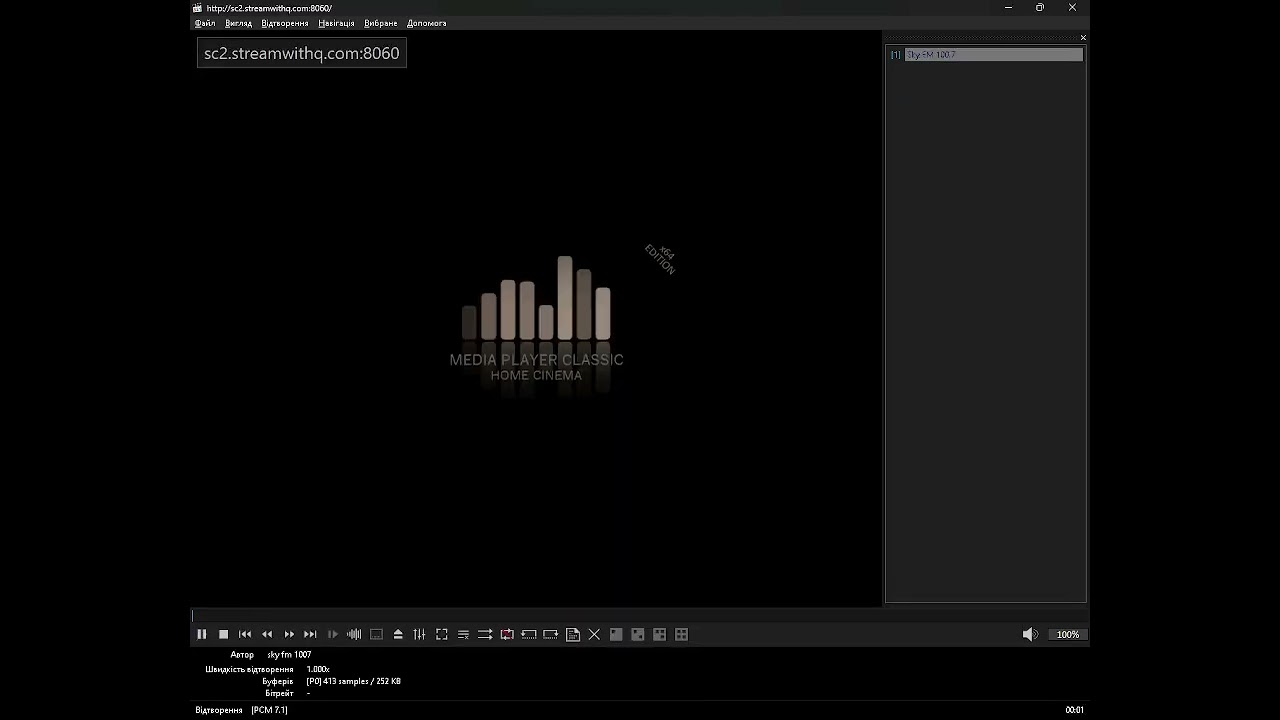Click the fast-forward double-arrow button
The height and width of the screenshot is (720, 1280).
coord(289,634)
